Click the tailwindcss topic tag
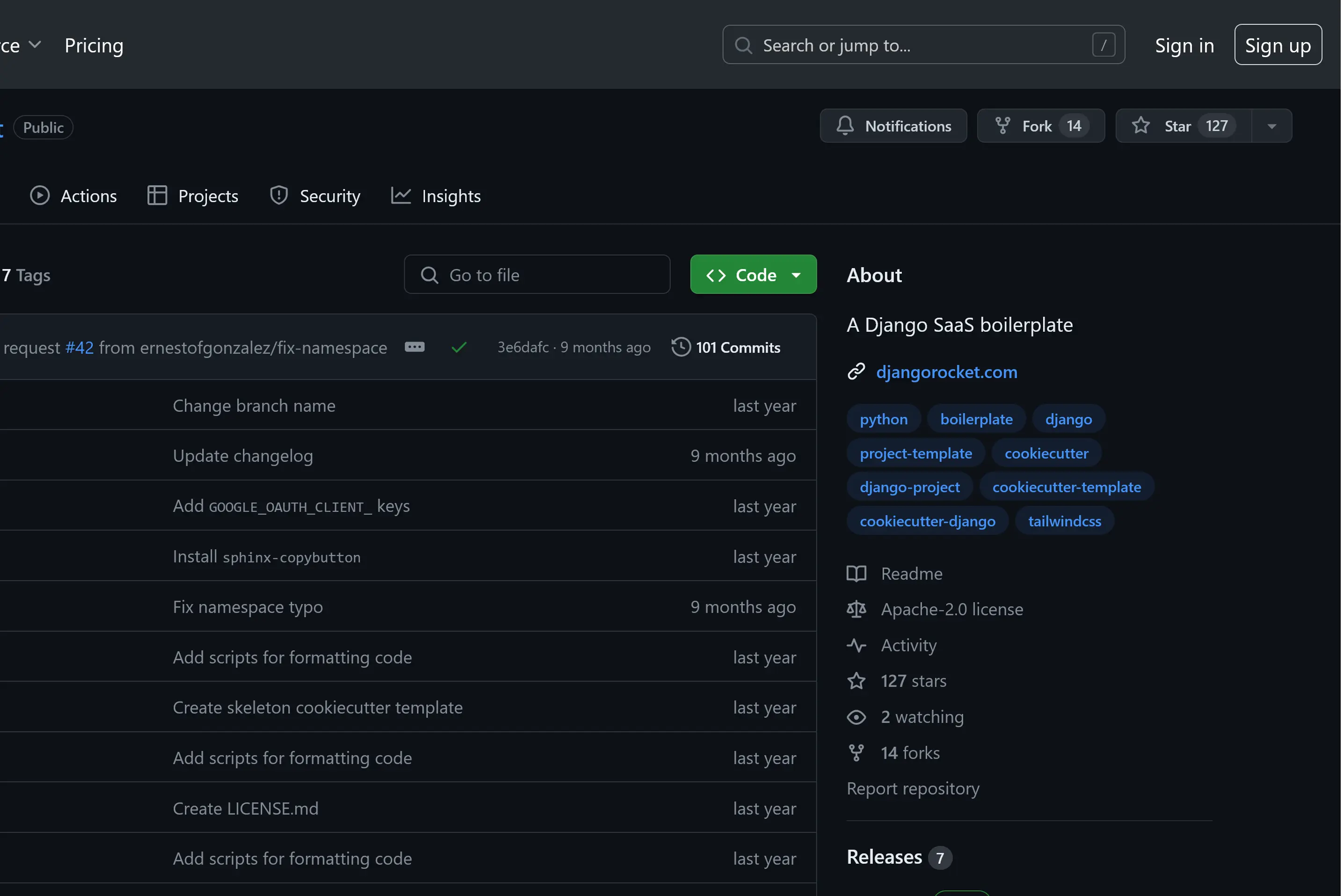Image resolution: width=1344 pixels, height=896 pixels. (1064, 521)
